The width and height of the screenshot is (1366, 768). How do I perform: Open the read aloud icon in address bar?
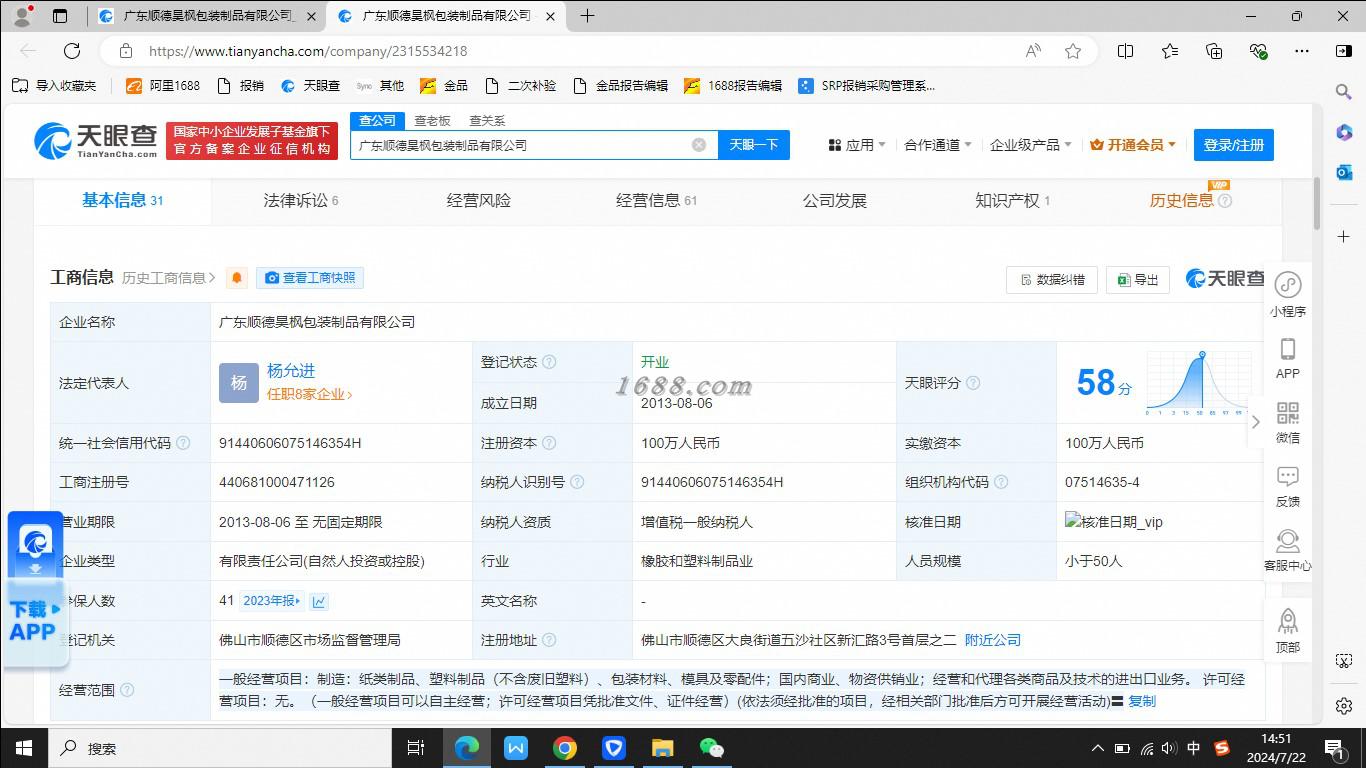point(1034,51)
